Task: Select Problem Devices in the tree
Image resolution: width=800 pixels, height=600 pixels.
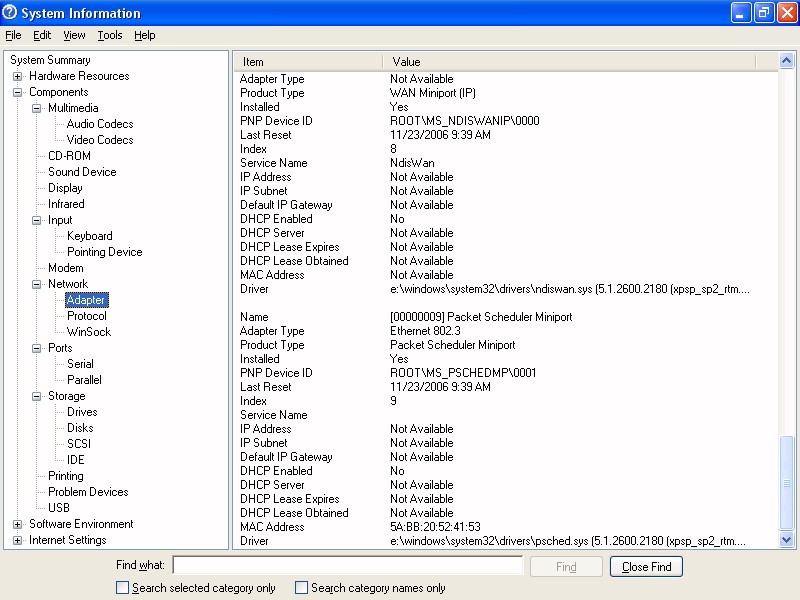Action: pyautogui.click(x=88, y=492)
